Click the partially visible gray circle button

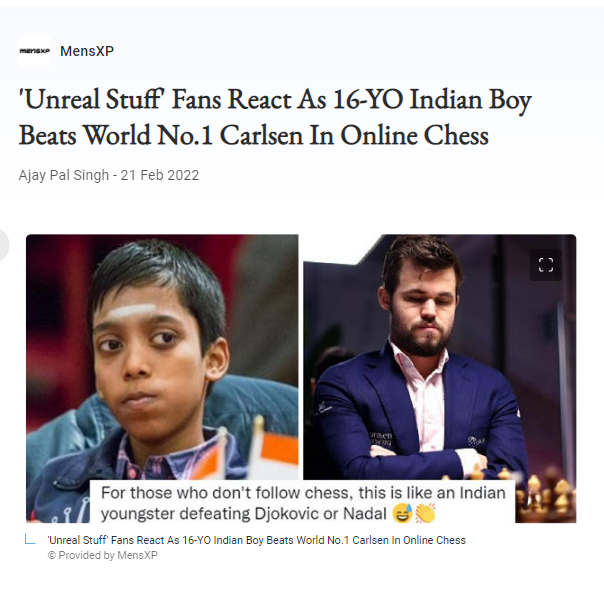[4, 245]
